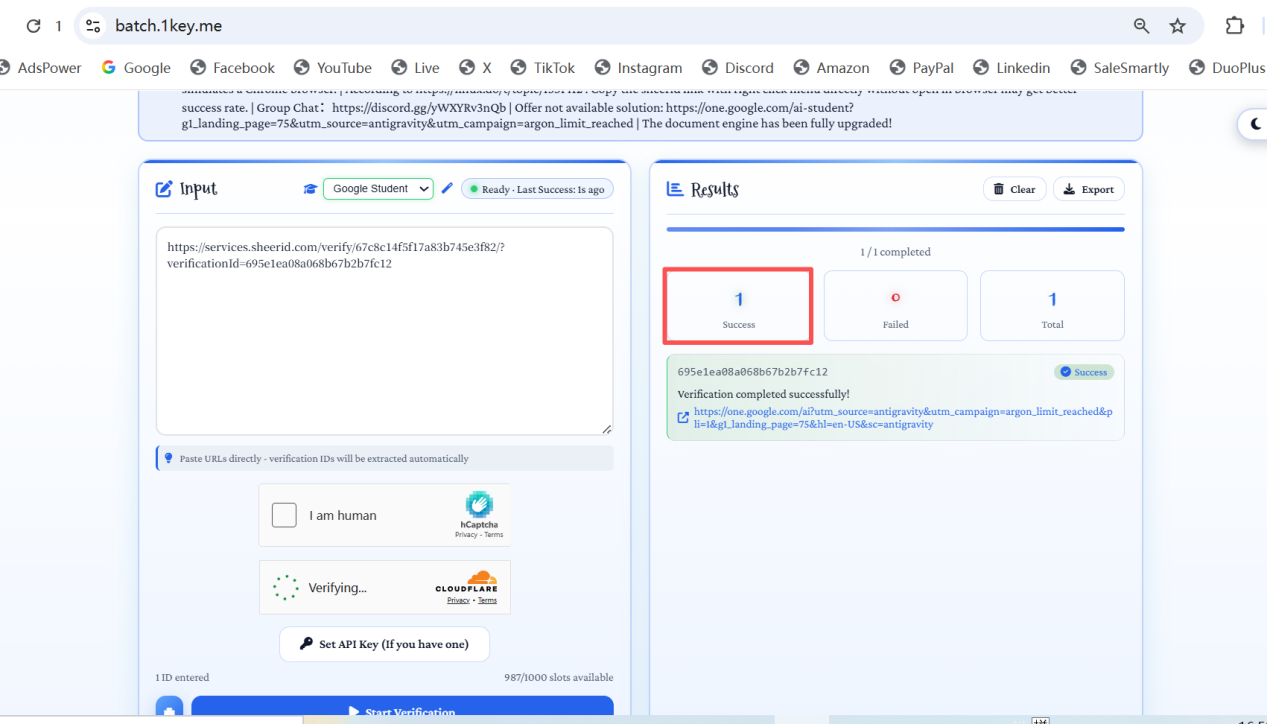The height and width of the screenshot is (724, 1267).
Task: Export results with the Export button
Action: point(1089,189)
